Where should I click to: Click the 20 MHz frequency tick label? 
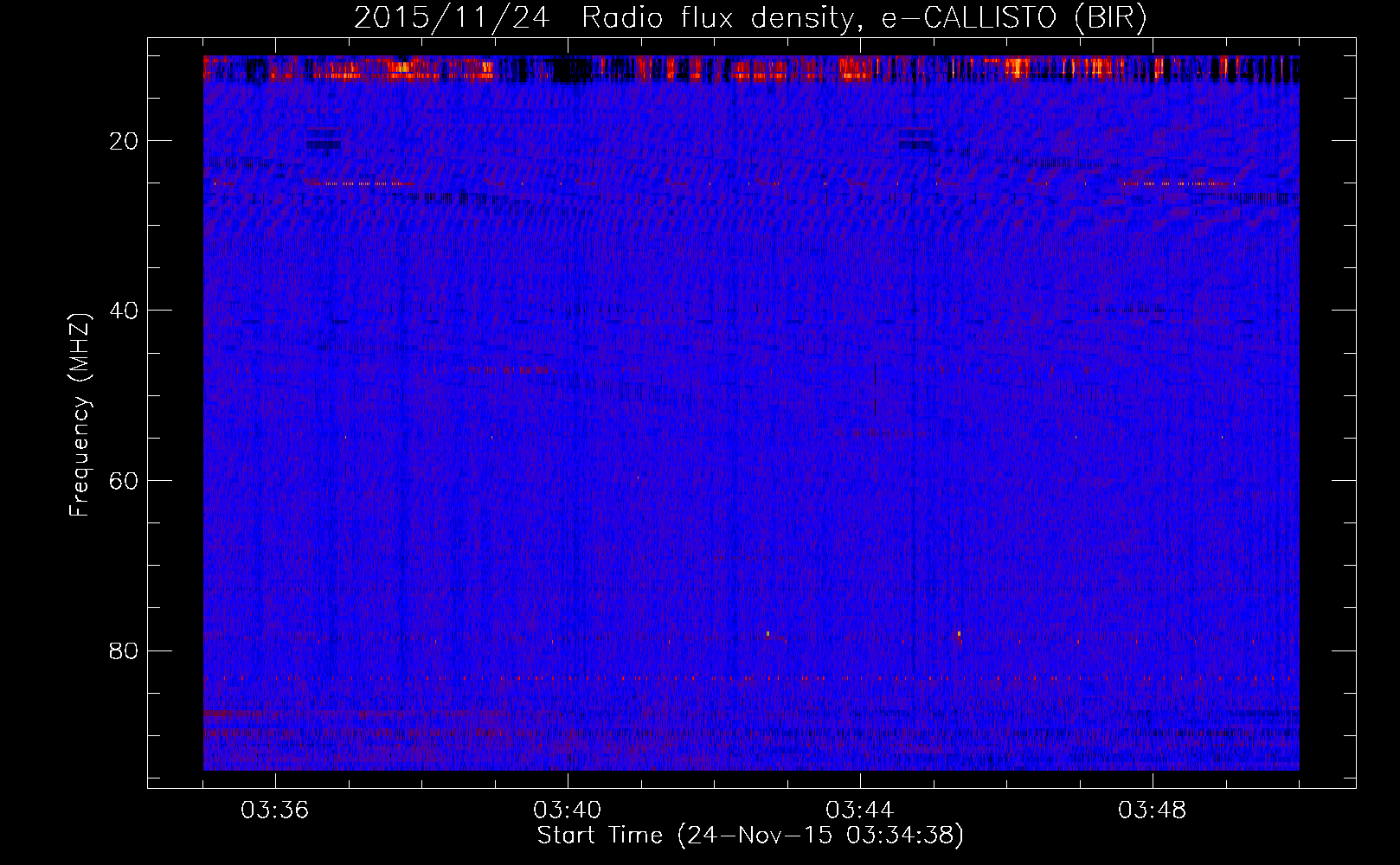(x=125, y=141)
